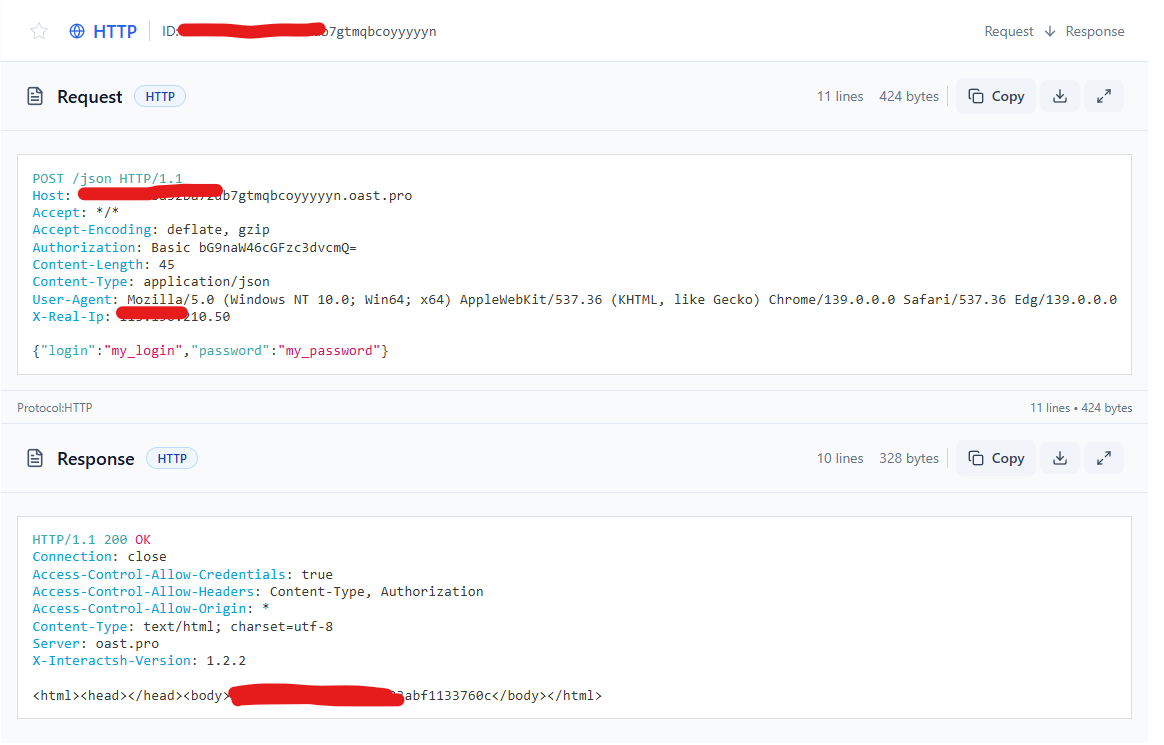Viewport: 1164px width, 745px height.
Task: Download the Response content
Action: (1059, 457)
